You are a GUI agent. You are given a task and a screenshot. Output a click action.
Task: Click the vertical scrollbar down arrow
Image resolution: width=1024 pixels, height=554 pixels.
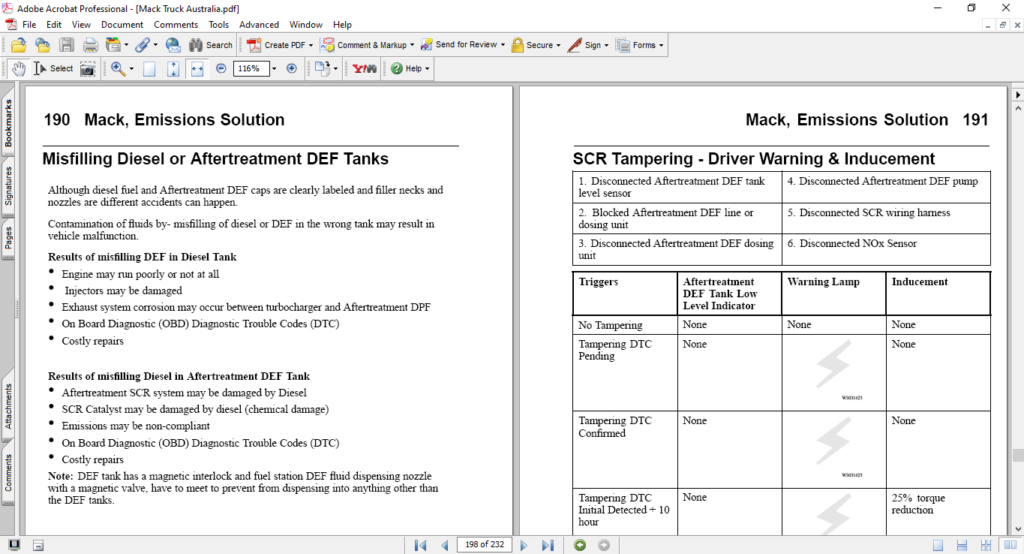coord(1016,527)
